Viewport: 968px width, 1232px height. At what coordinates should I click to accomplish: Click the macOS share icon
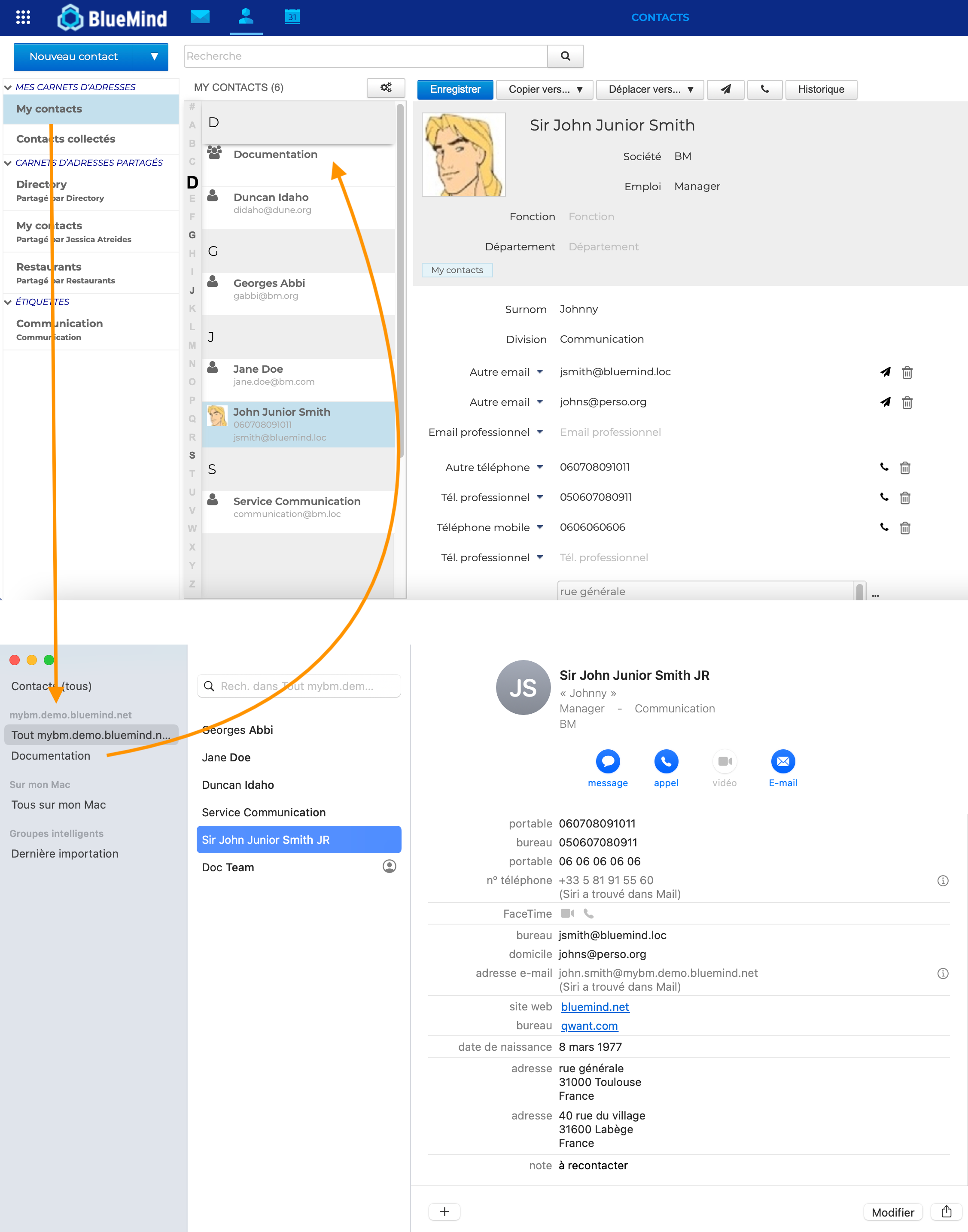point(946,1211)
